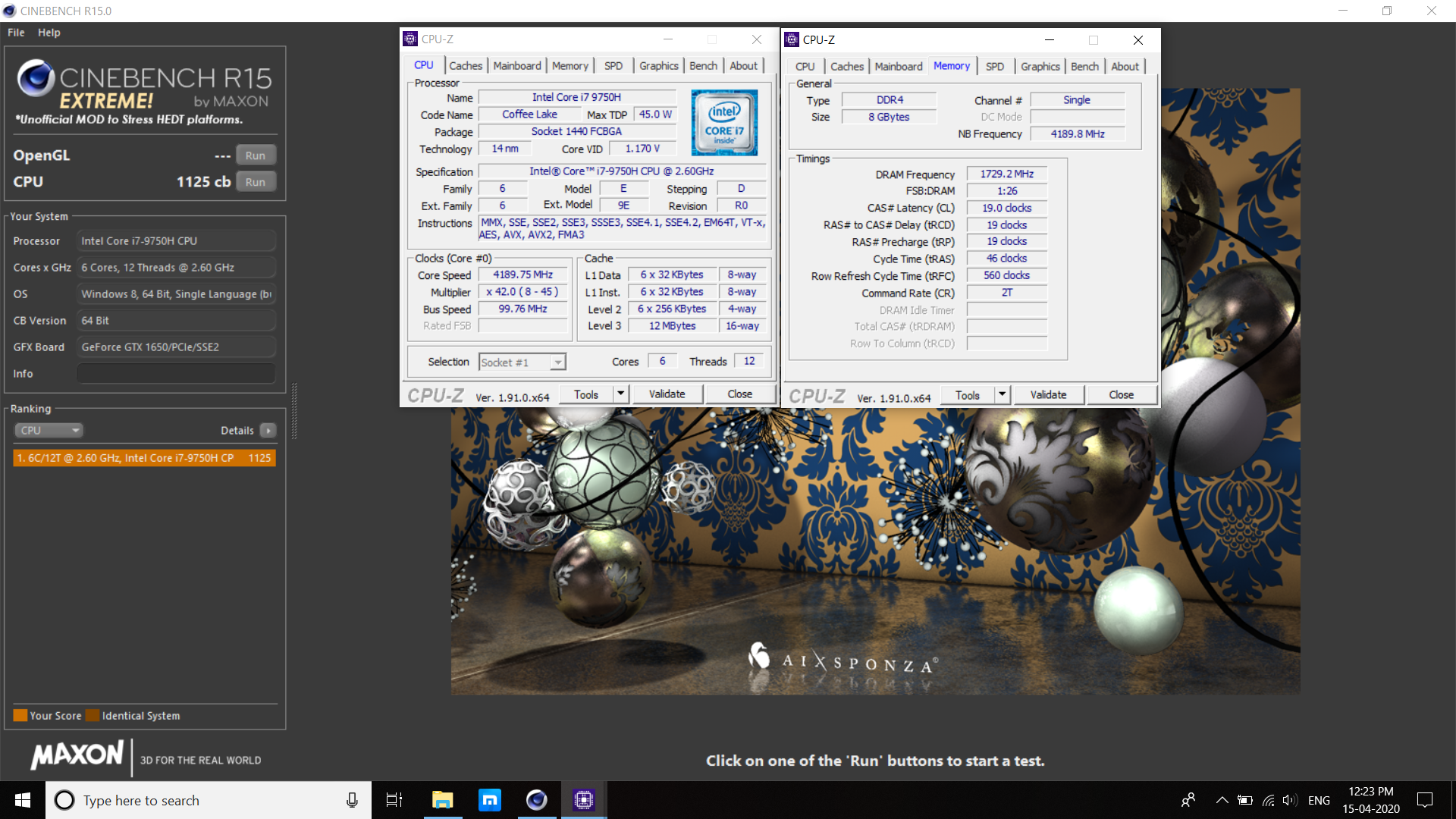Click the ENG language indicator
This screenshot has height=819, width=1456.
[1319, 800]
